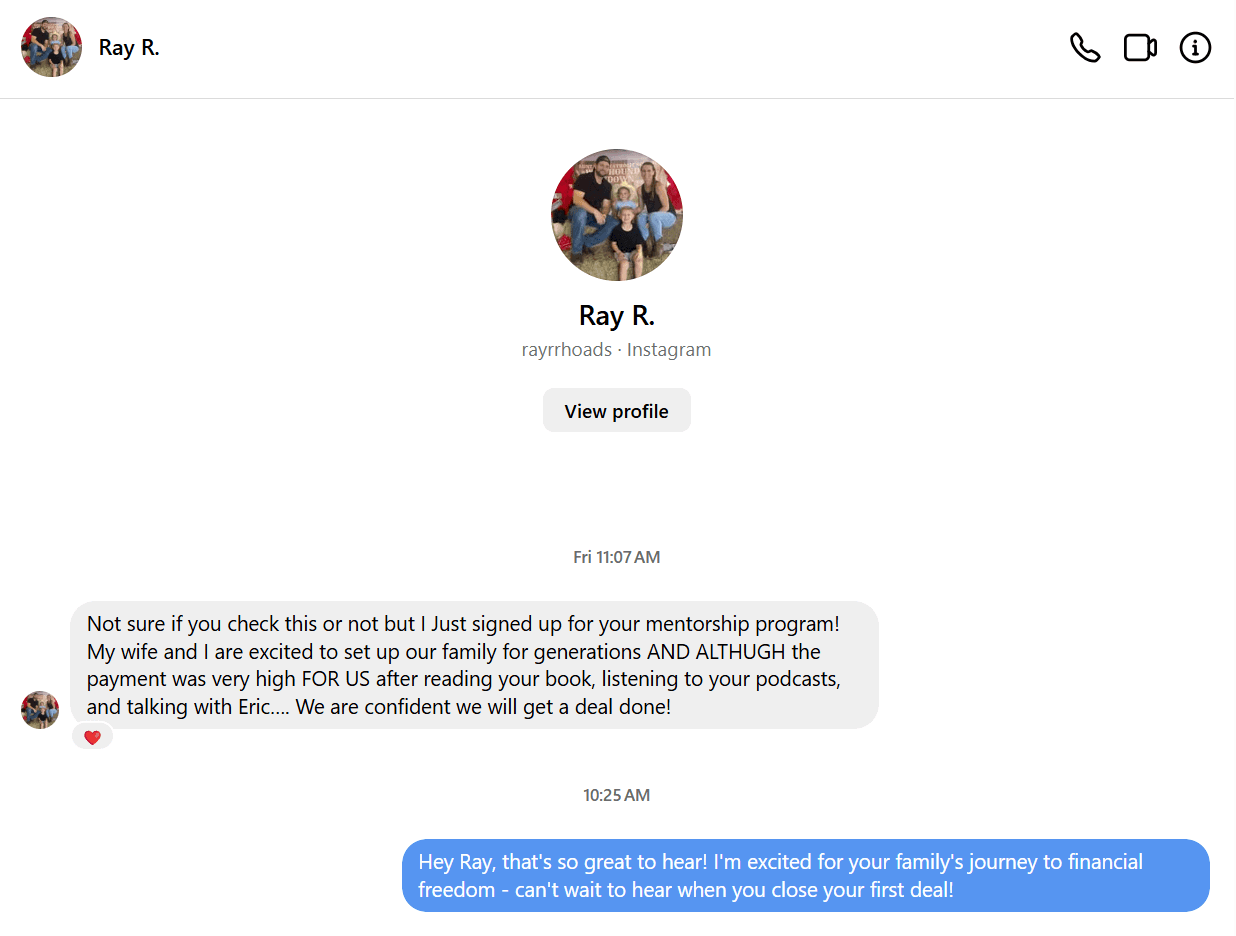This screenshot has width=1236, height=936.
Task: Open the large centered profile picture
Action: 616,215
